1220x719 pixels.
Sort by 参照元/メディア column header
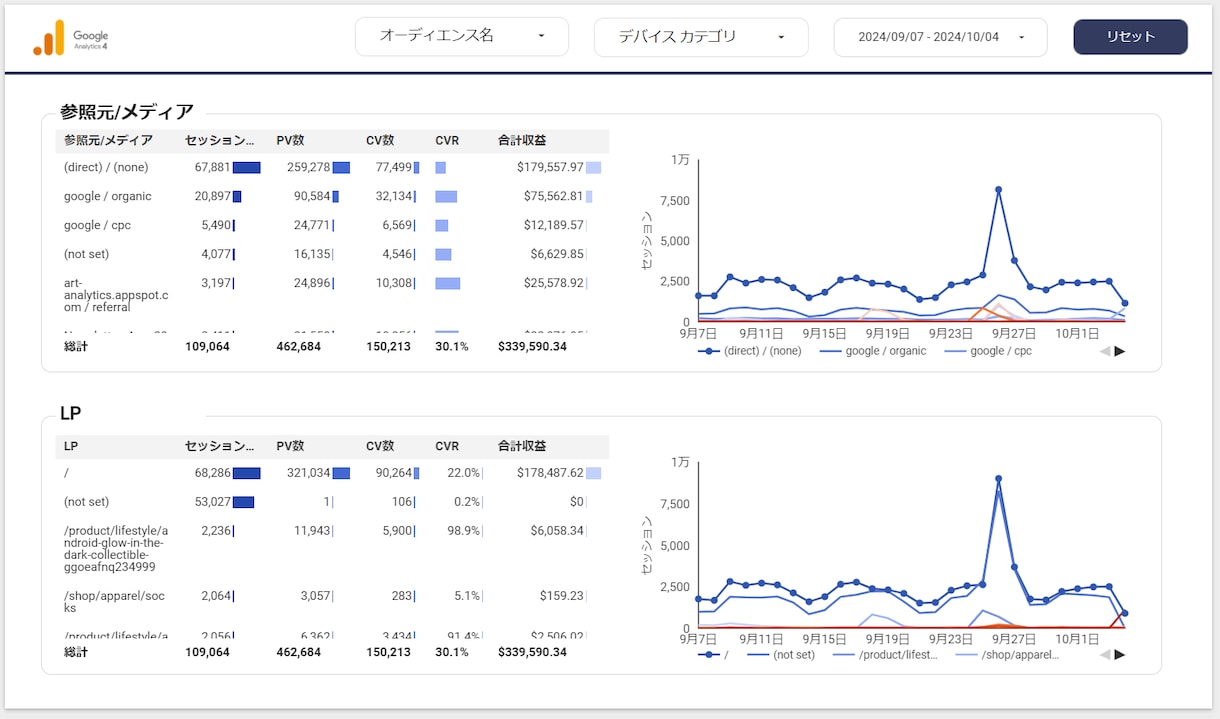108,141
